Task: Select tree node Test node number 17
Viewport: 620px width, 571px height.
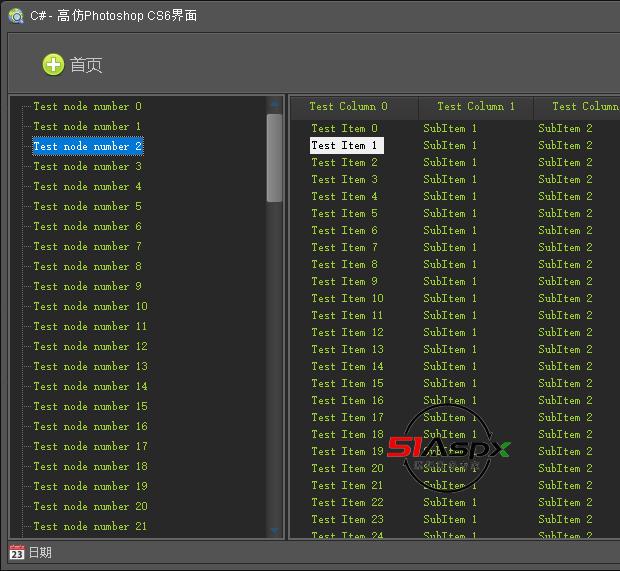Action: point(91,446)
